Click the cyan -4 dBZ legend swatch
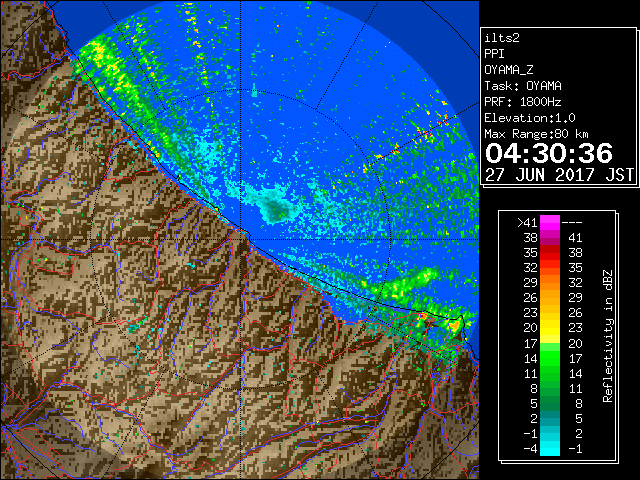 click(x=550, y=448)
